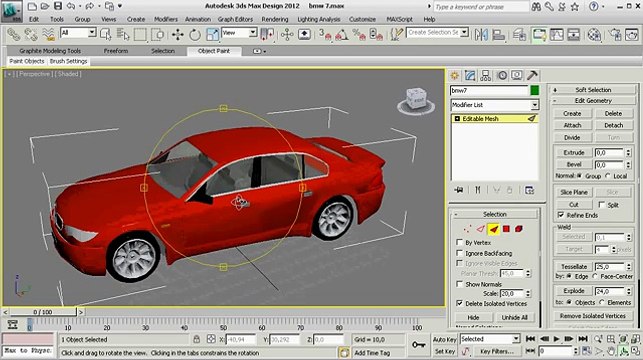The image size is (643, 360).
Task: Enable Show Normals checkbox
Action: pos(460,284)
